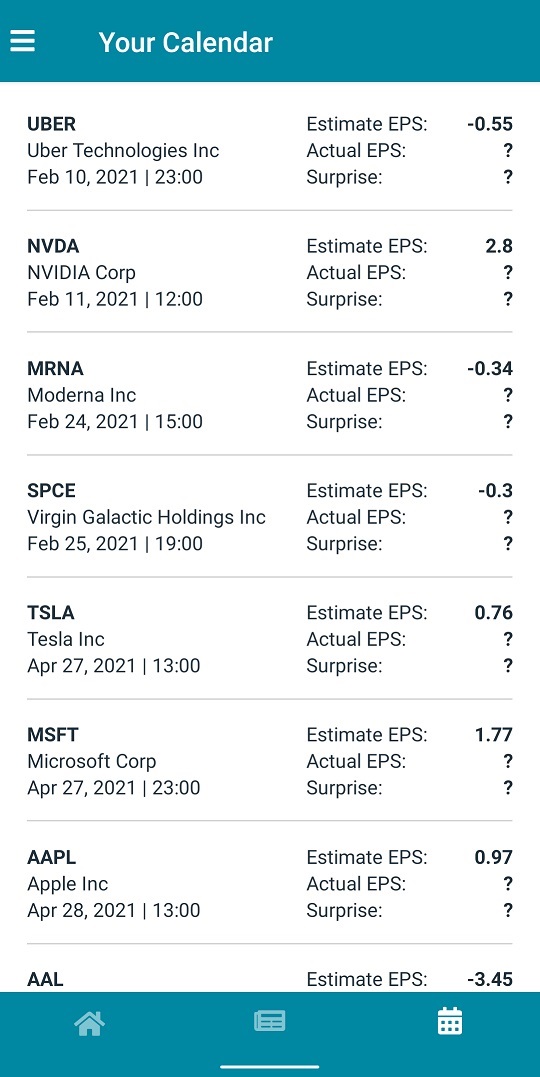Viewport: 540px width, 1077px height.
Task: Select the MRNA ticker symbol
Action: pos(55,368)
